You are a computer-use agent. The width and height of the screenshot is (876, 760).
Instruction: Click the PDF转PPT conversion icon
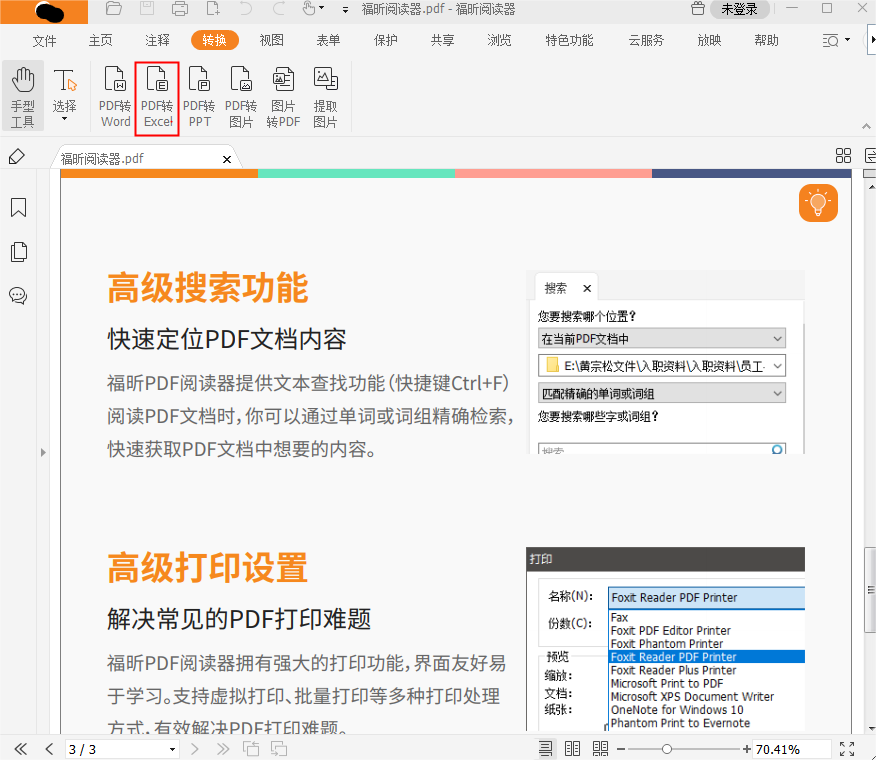[199, 96]
